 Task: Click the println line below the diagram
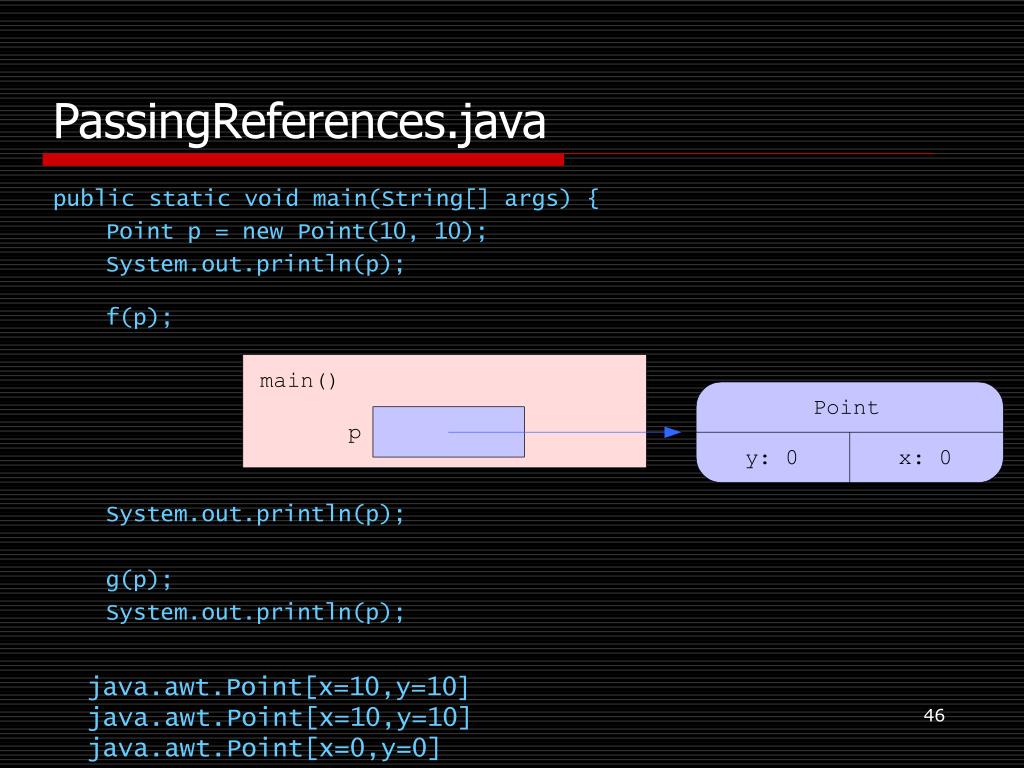(255, 515)
